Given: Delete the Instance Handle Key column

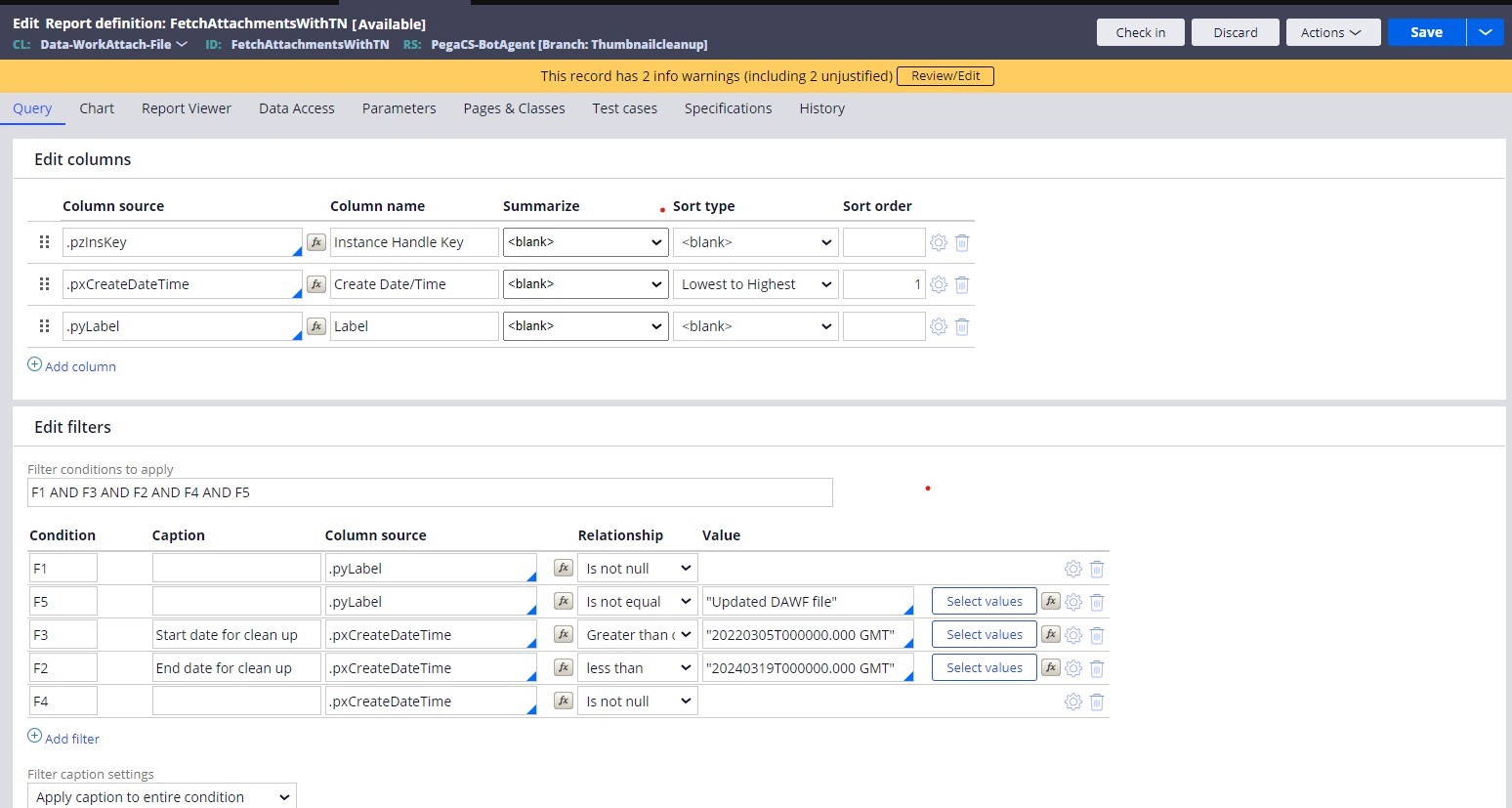Looking at the screenshot, I should [962, 242].
